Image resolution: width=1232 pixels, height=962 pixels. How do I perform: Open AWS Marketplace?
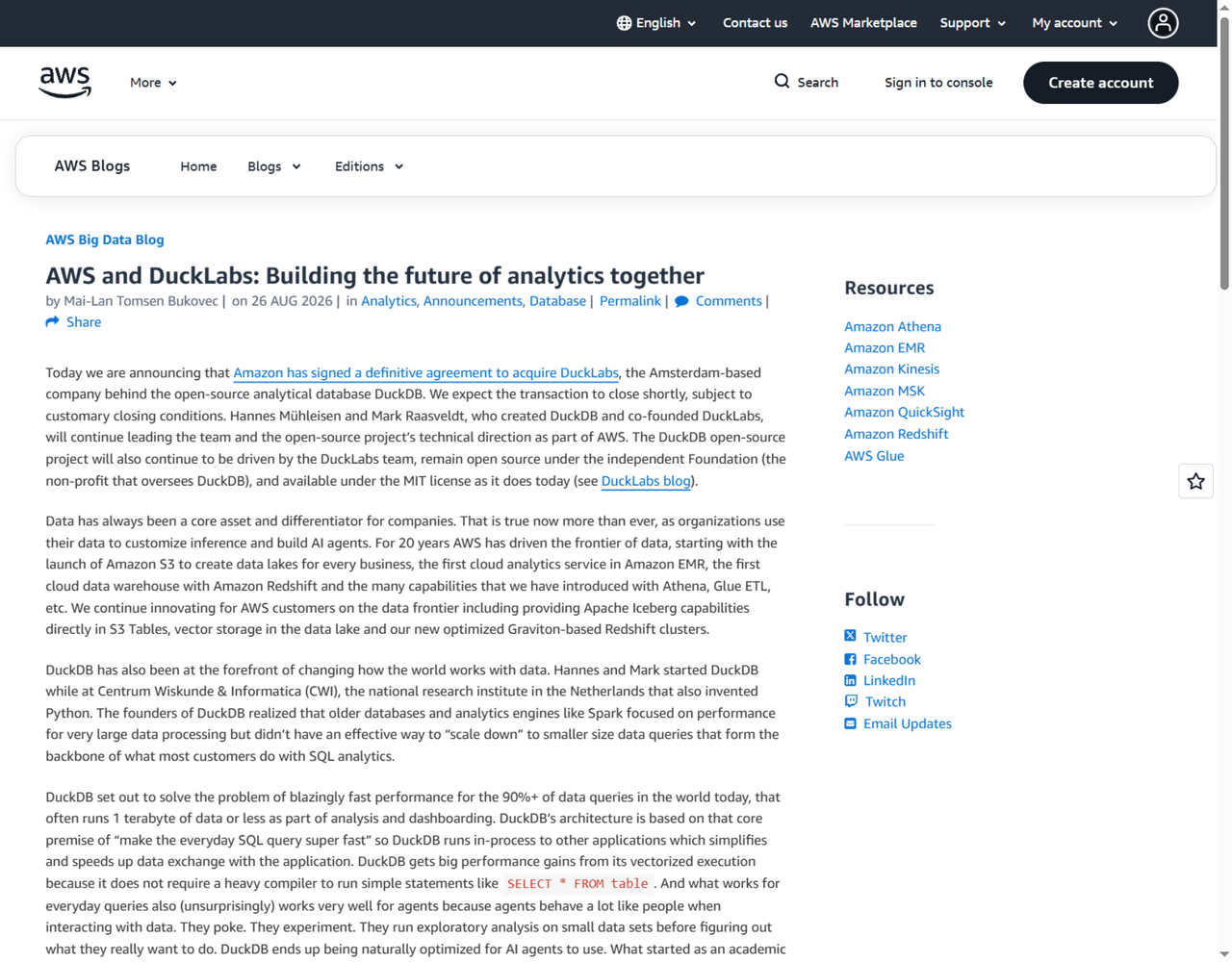(863, 23)
